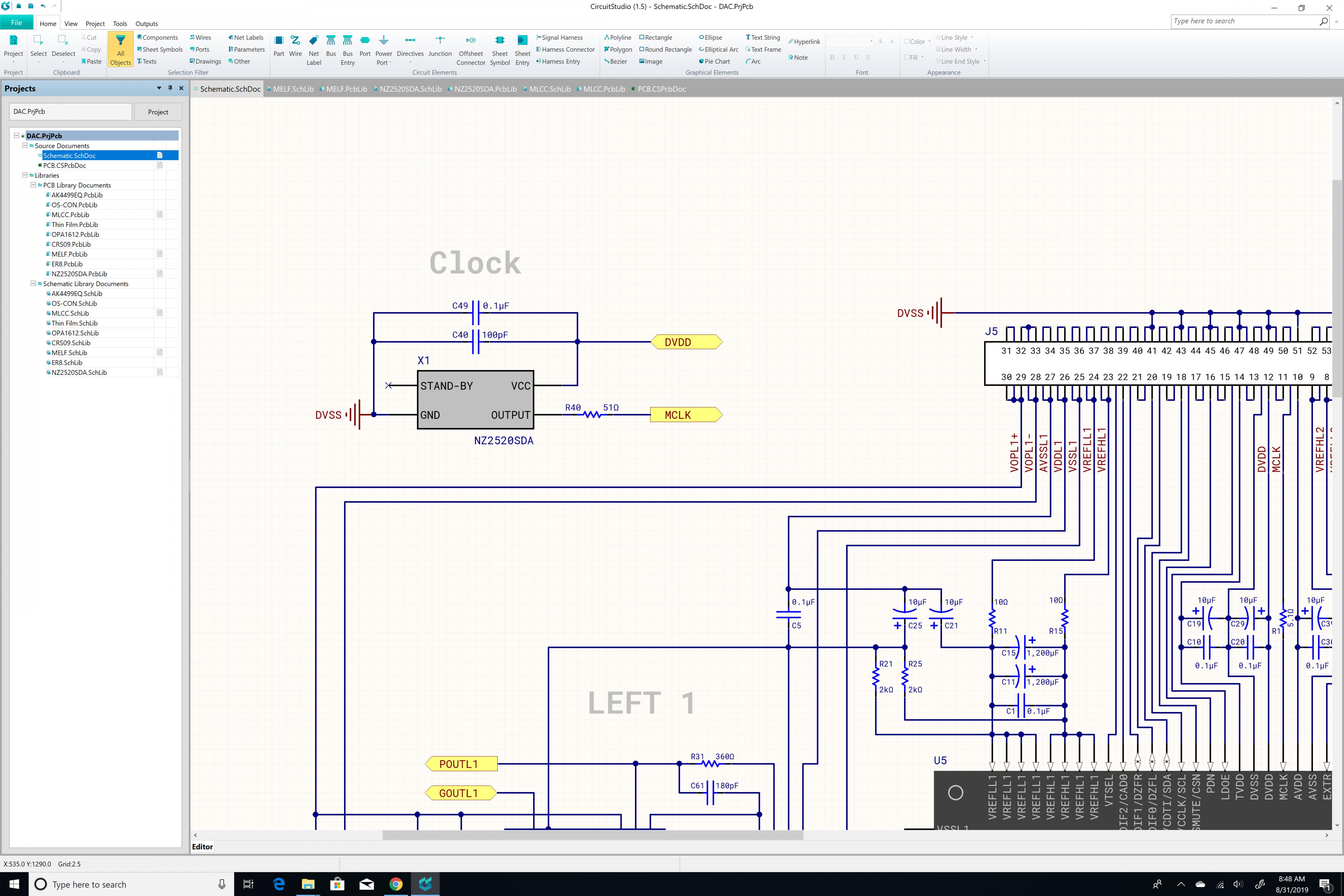Open the Tools ribbon tab

[x=120, y=23]
